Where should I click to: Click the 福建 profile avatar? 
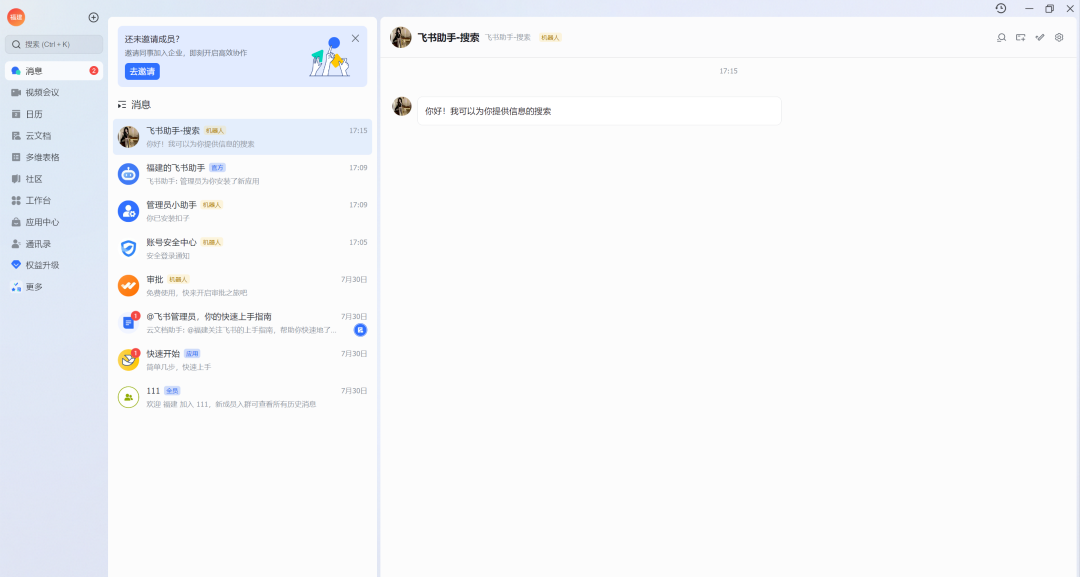coord(17,17)
